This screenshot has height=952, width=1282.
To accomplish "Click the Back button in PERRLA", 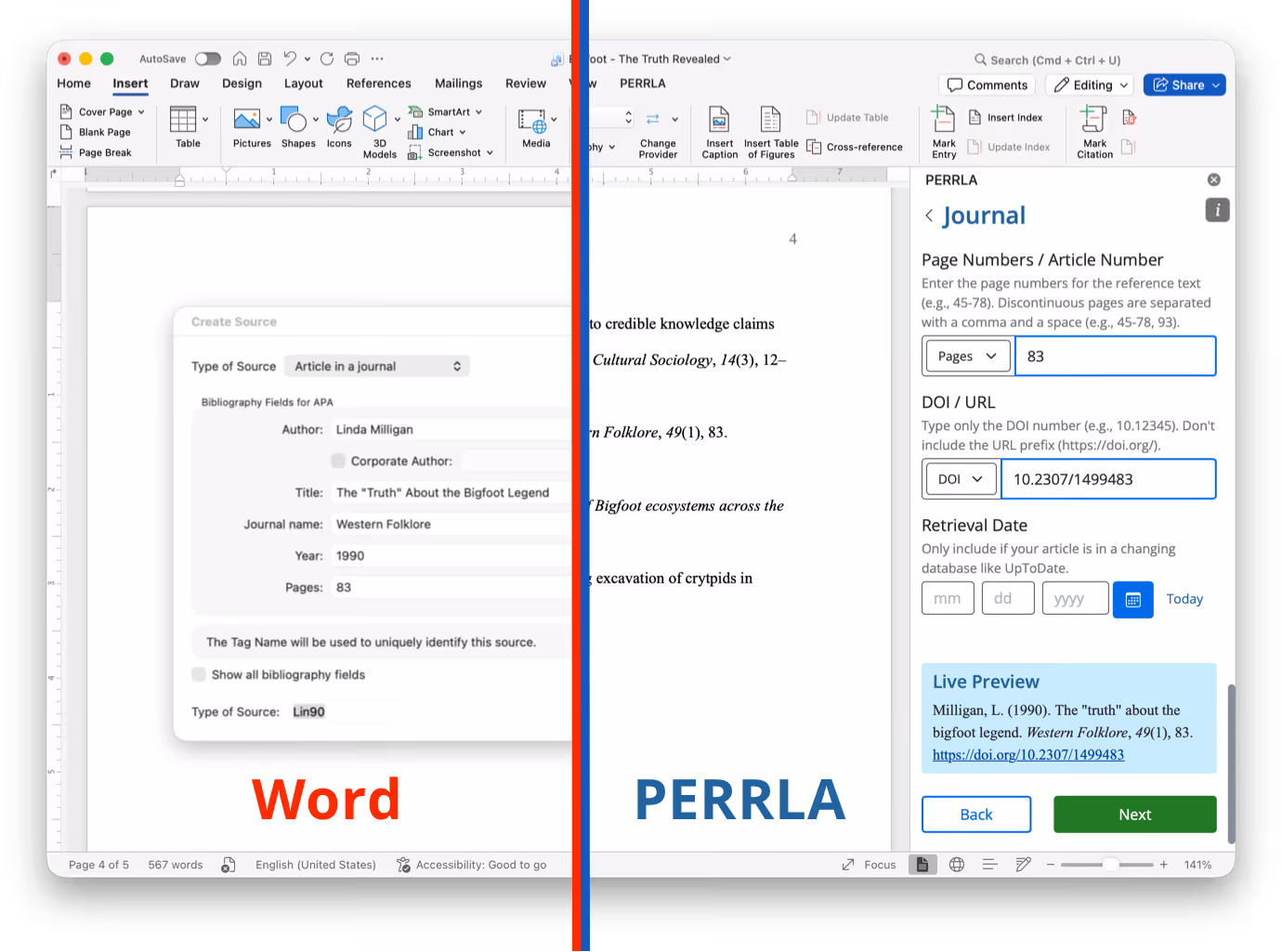I will (976, 815).
